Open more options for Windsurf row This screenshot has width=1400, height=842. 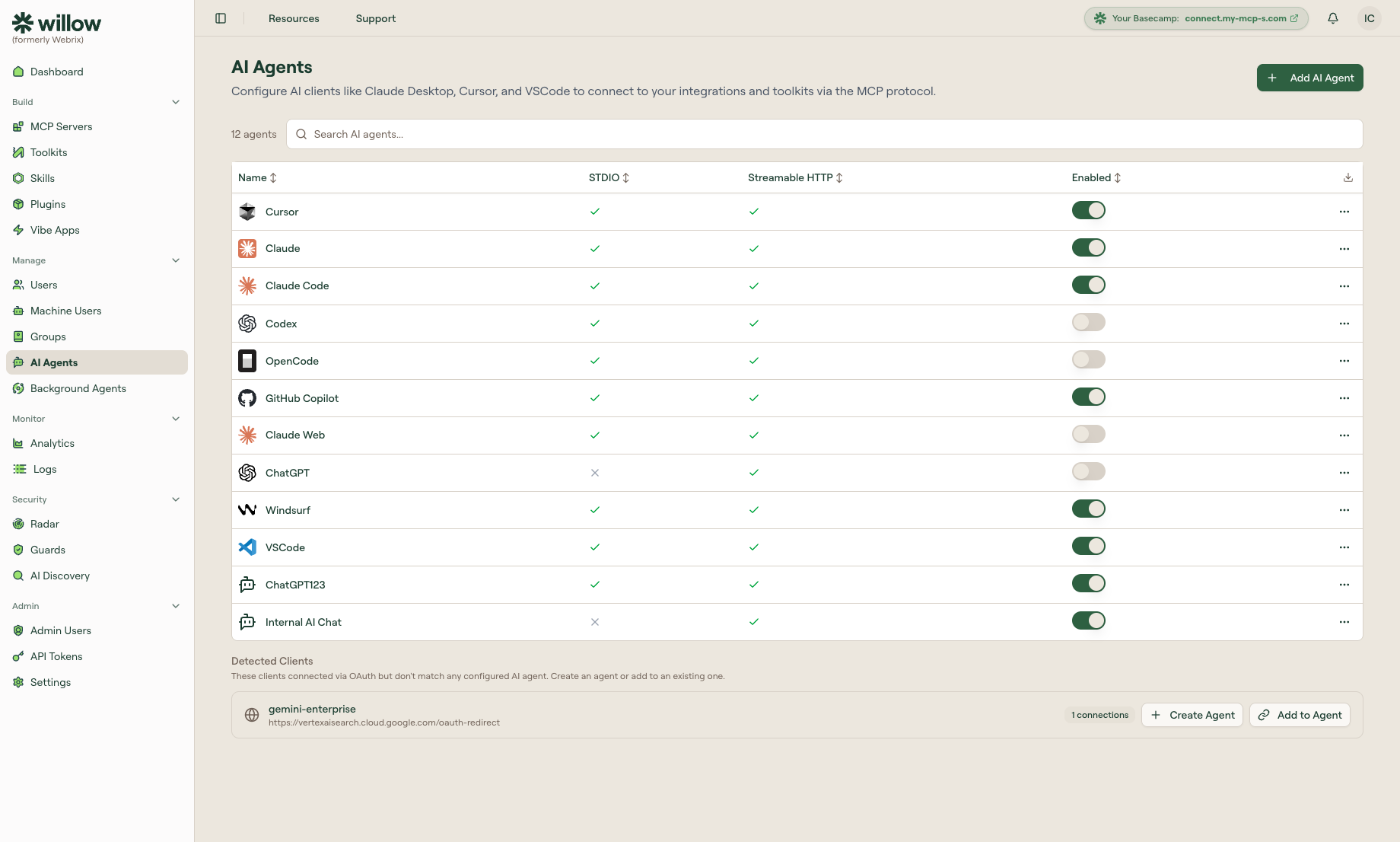click(x=1344, y=510)
